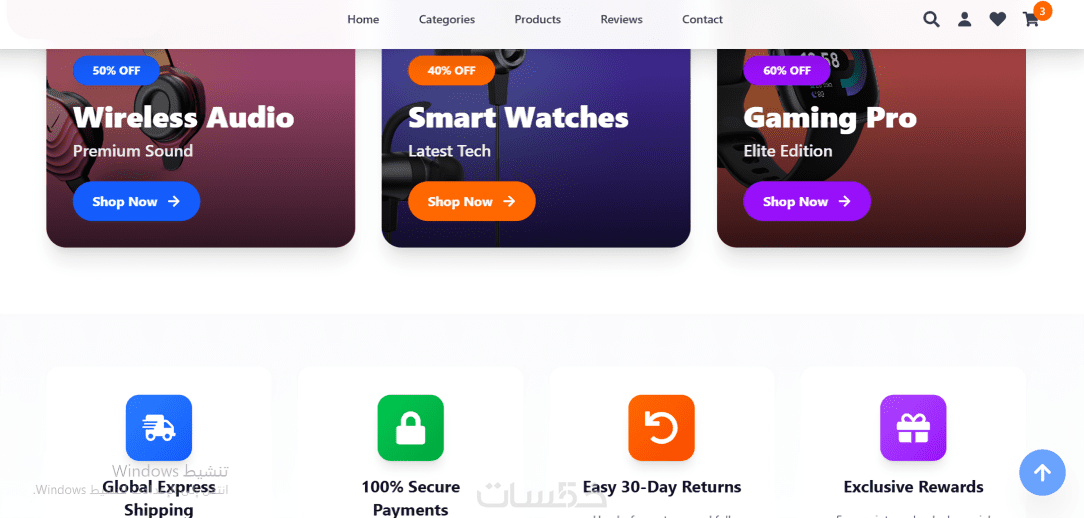The image size is (1084, 518).
Task: Click the scroll-to-top arrow button
Action: pyautogui.click(x=1043, y=472)
